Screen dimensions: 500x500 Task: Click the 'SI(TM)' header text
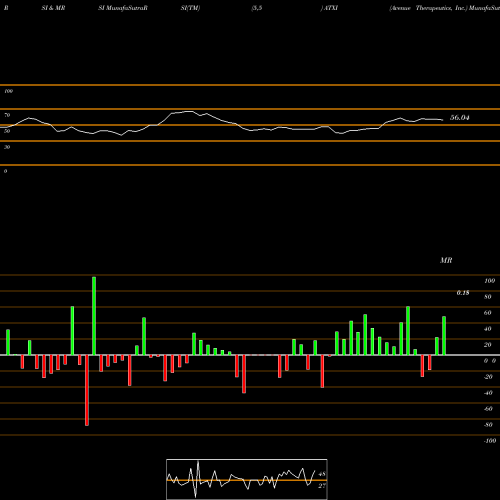pos(190,8)
